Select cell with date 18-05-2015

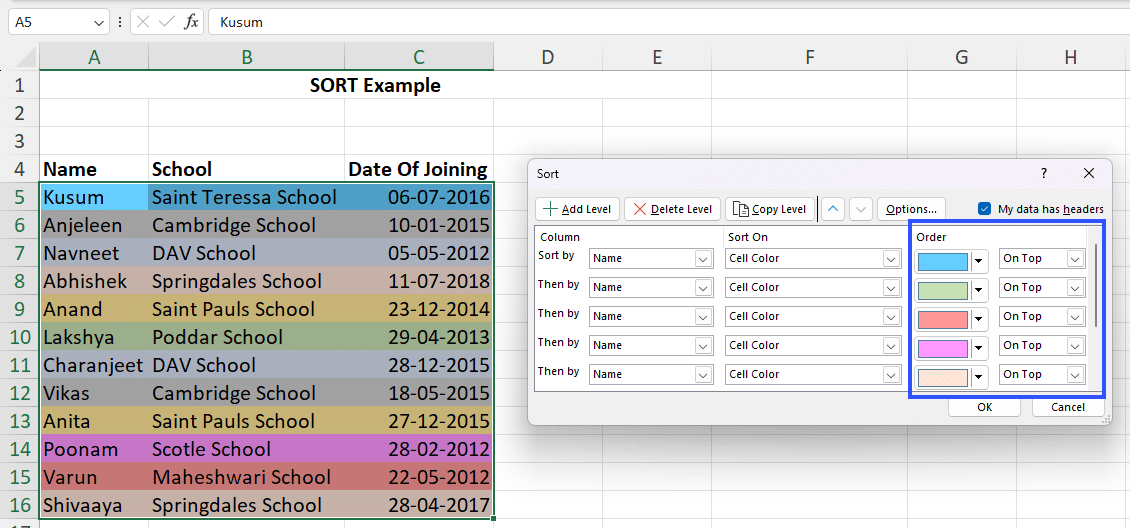click(x=419, y=393)
